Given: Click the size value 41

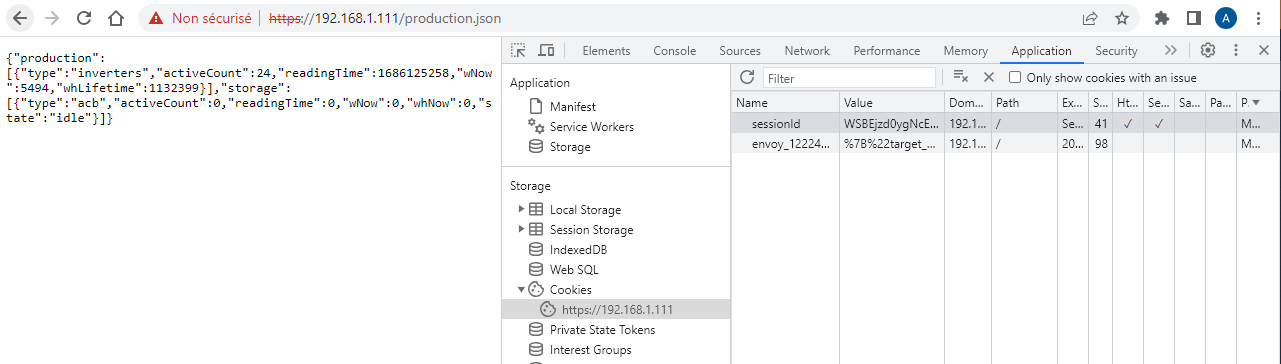Looking at the screenshot, I should 1101,124.
